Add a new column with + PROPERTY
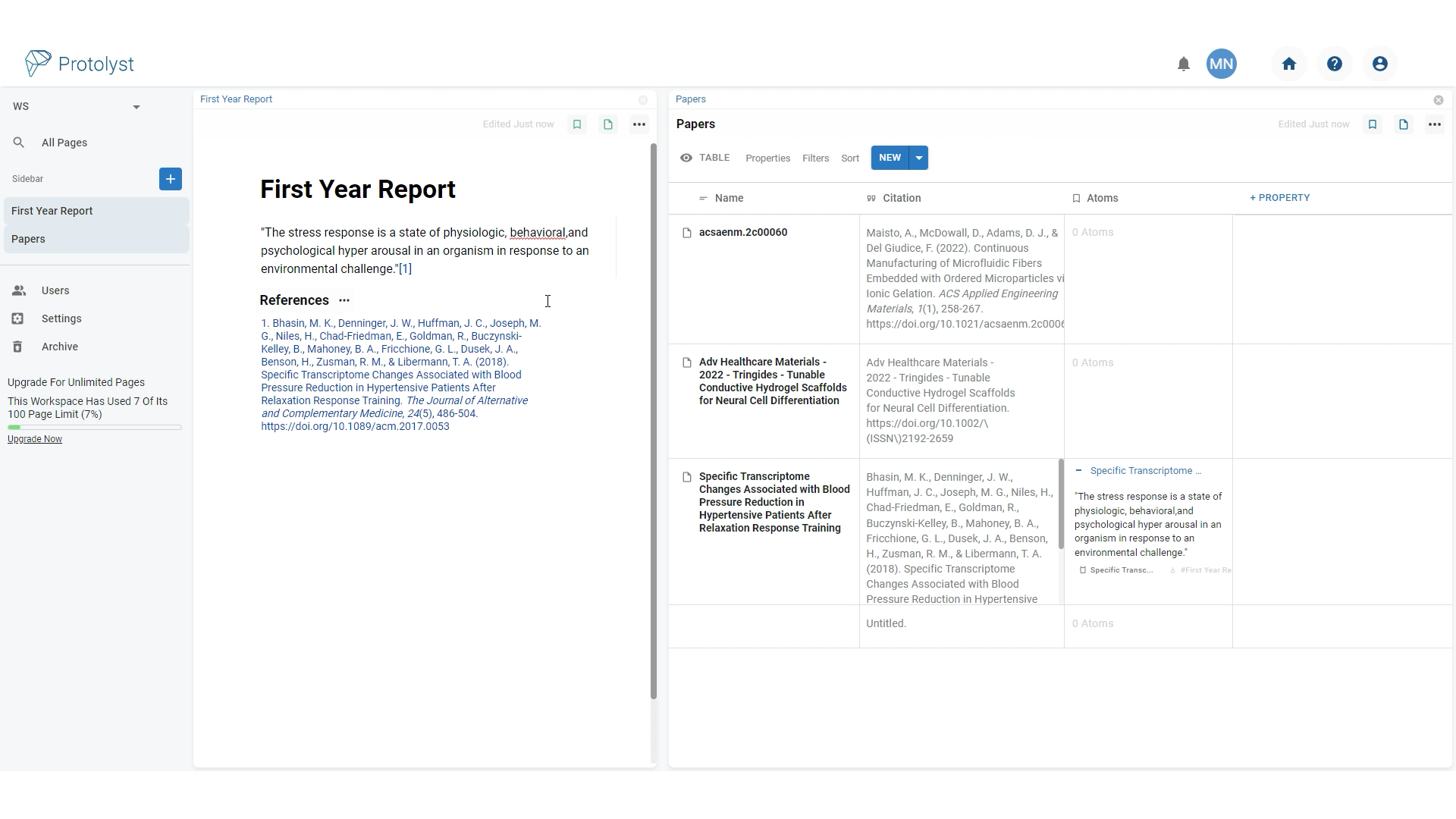 (x=1279, y=197)
